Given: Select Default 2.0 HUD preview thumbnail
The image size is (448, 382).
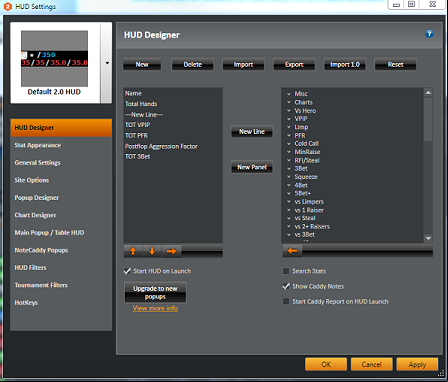Looking at the screenshot, I should pyautogui.click(x=55, y=63).
